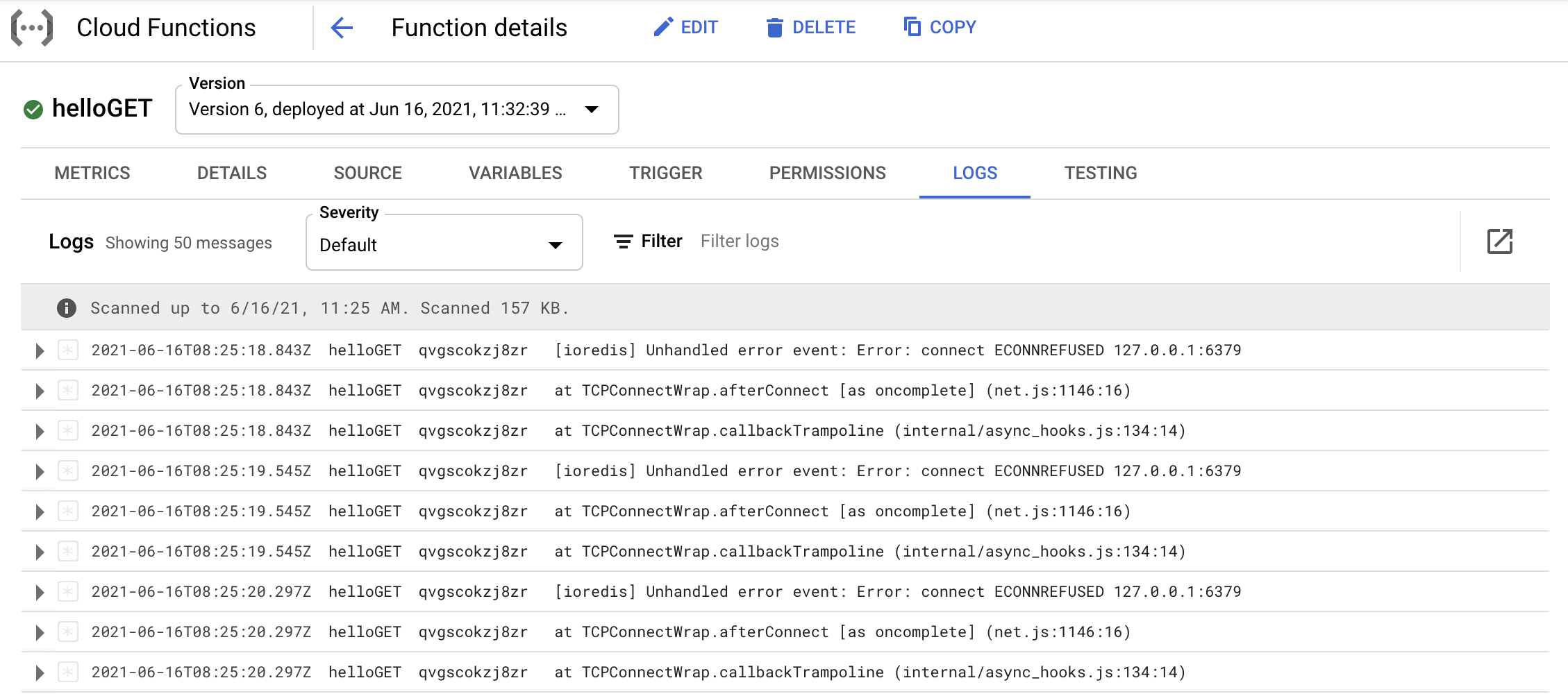Toggle severity box of first ioredis log entry
Viewport: 1568px width, 694px height.
[67, 350]
